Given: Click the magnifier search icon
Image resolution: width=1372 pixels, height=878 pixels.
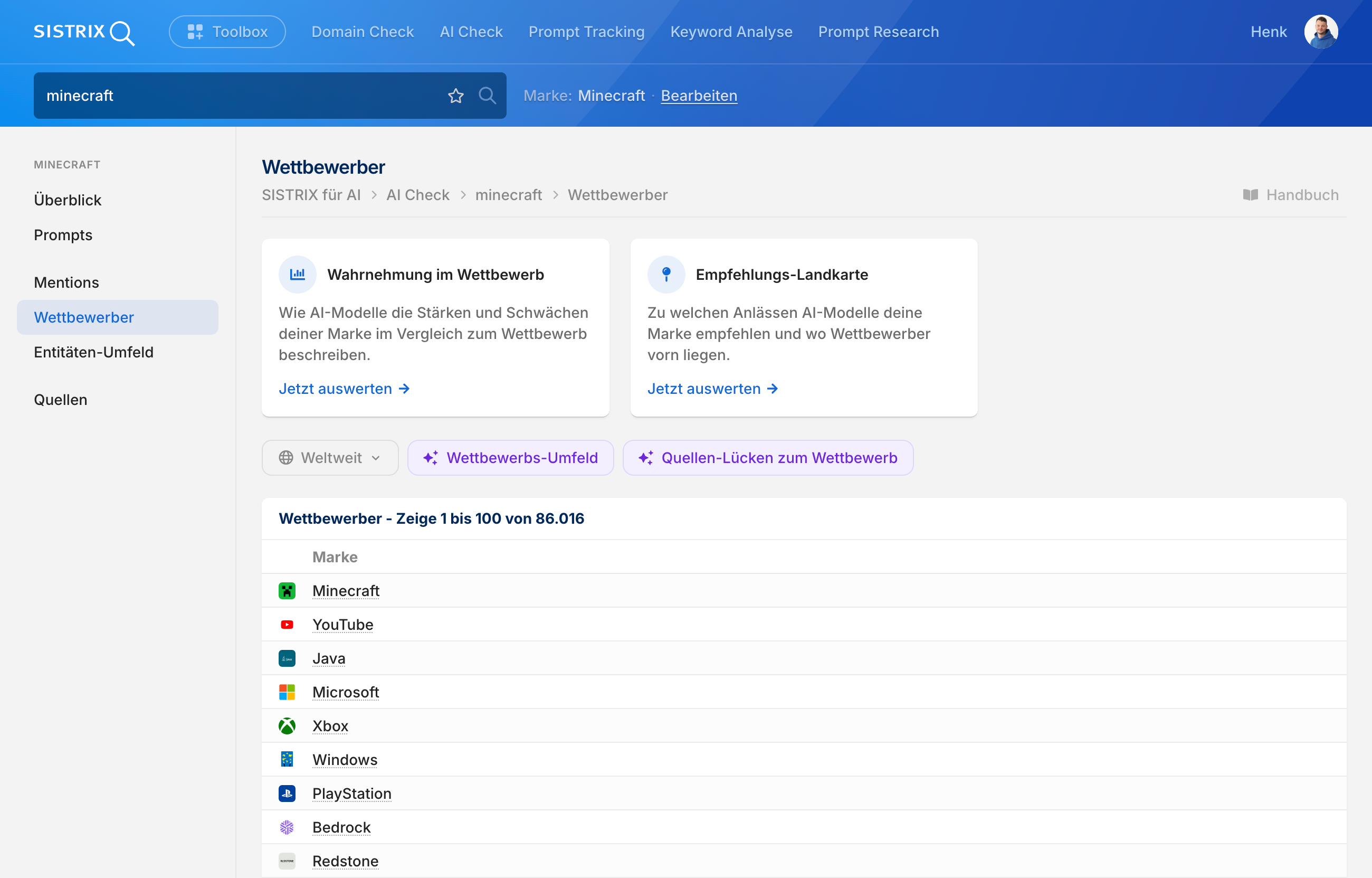Looking at the screenshot, I should (487, 96).
